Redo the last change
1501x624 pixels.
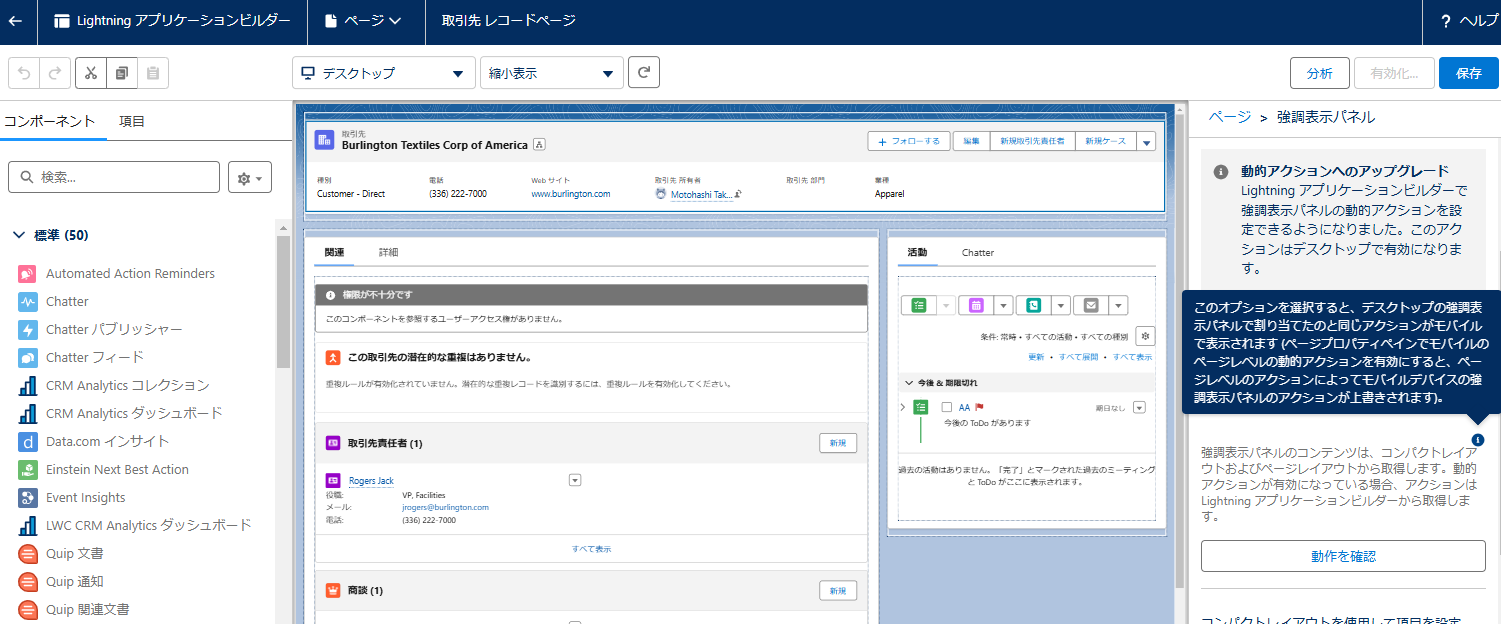[x=55, y=73]
